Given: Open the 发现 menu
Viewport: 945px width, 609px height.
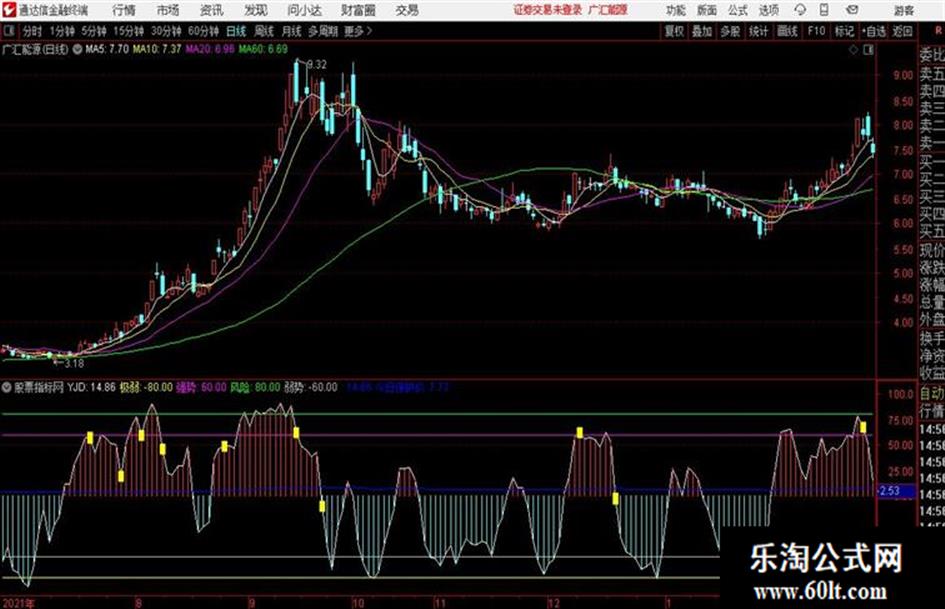Looking at the screenshot, I should pos(256,10).
